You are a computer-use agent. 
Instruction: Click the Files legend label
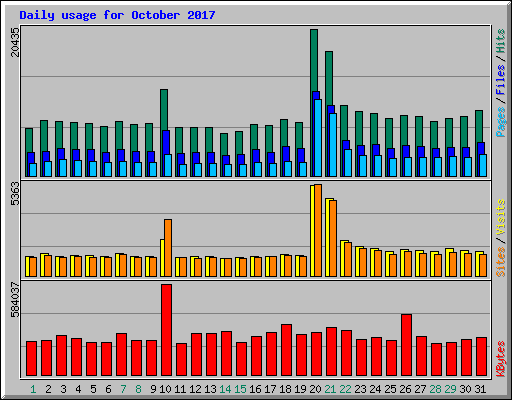pos(500,80)
